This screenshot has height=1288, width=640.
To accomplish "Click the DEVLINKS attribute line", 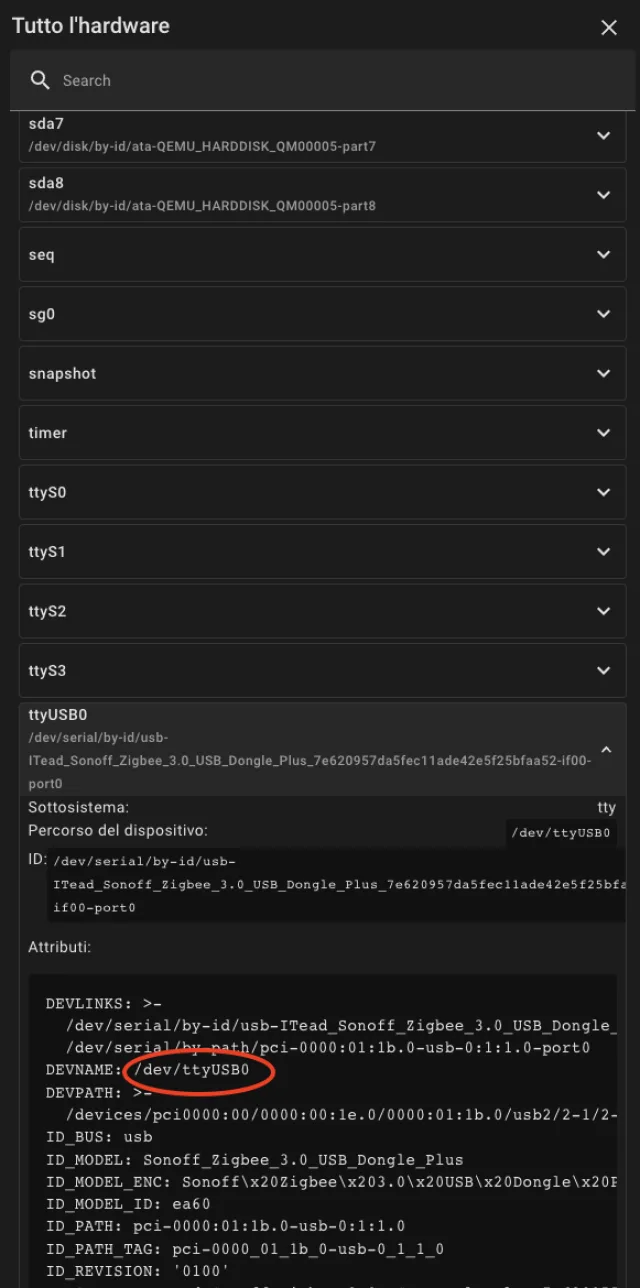I will coord(101,1003).
